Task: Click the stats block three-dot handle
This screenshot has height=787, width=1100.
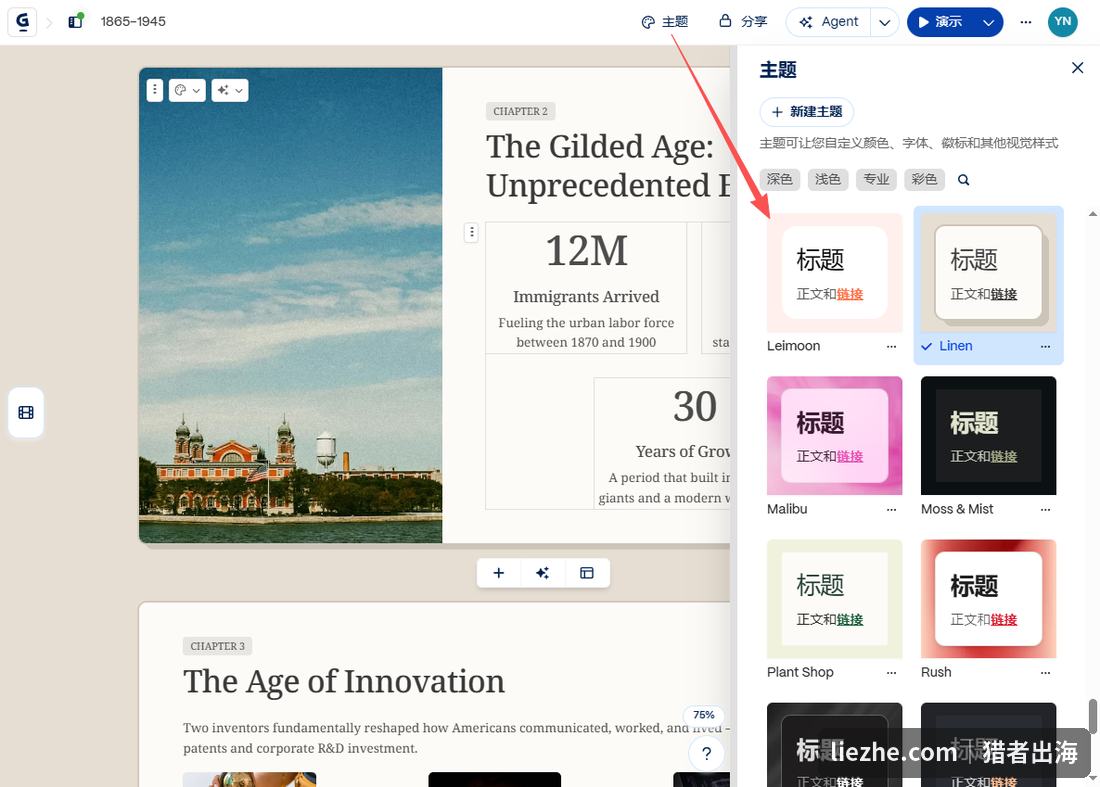Action: tap(471, 232)
